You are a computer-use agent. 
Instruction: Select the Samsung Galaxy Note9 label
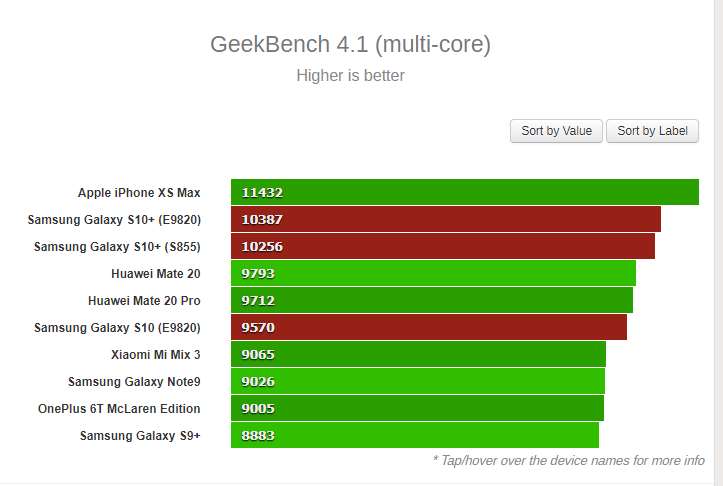click(x=134, y=382)
